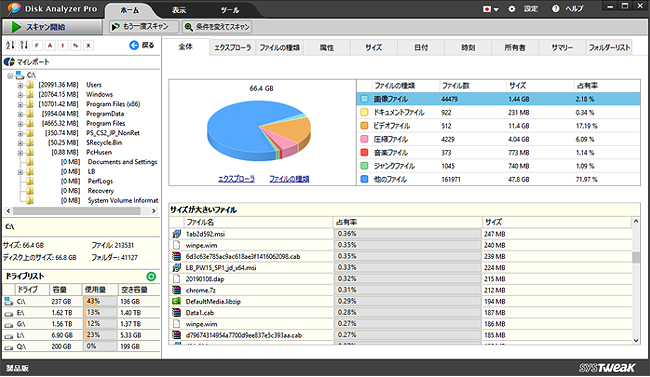
Task: Click 容量 column header in drive list
Action: (x=66, y=289)
